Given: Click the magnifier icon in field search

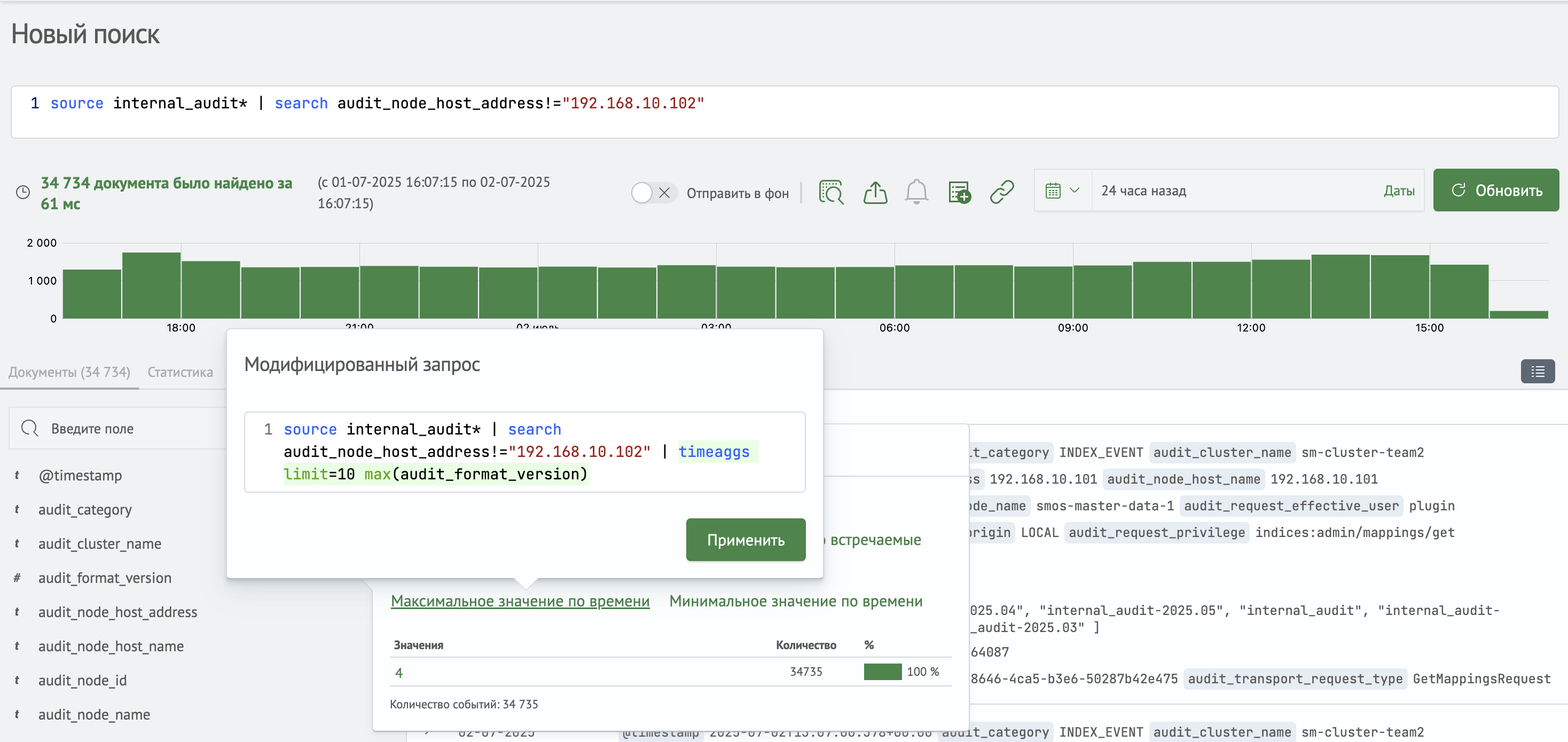Looking at the screenshot, I should (x=30, y=428).
